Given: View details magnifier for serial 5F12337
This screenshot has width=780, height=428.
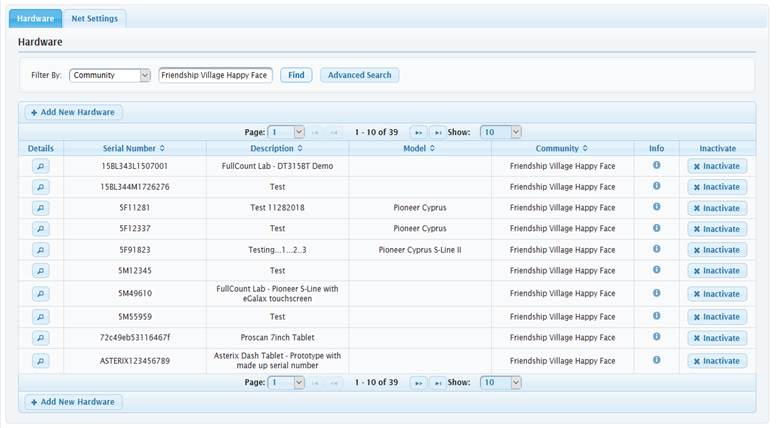Looking at the screenshot, I should pyautogui.click(x=41, y=229).
